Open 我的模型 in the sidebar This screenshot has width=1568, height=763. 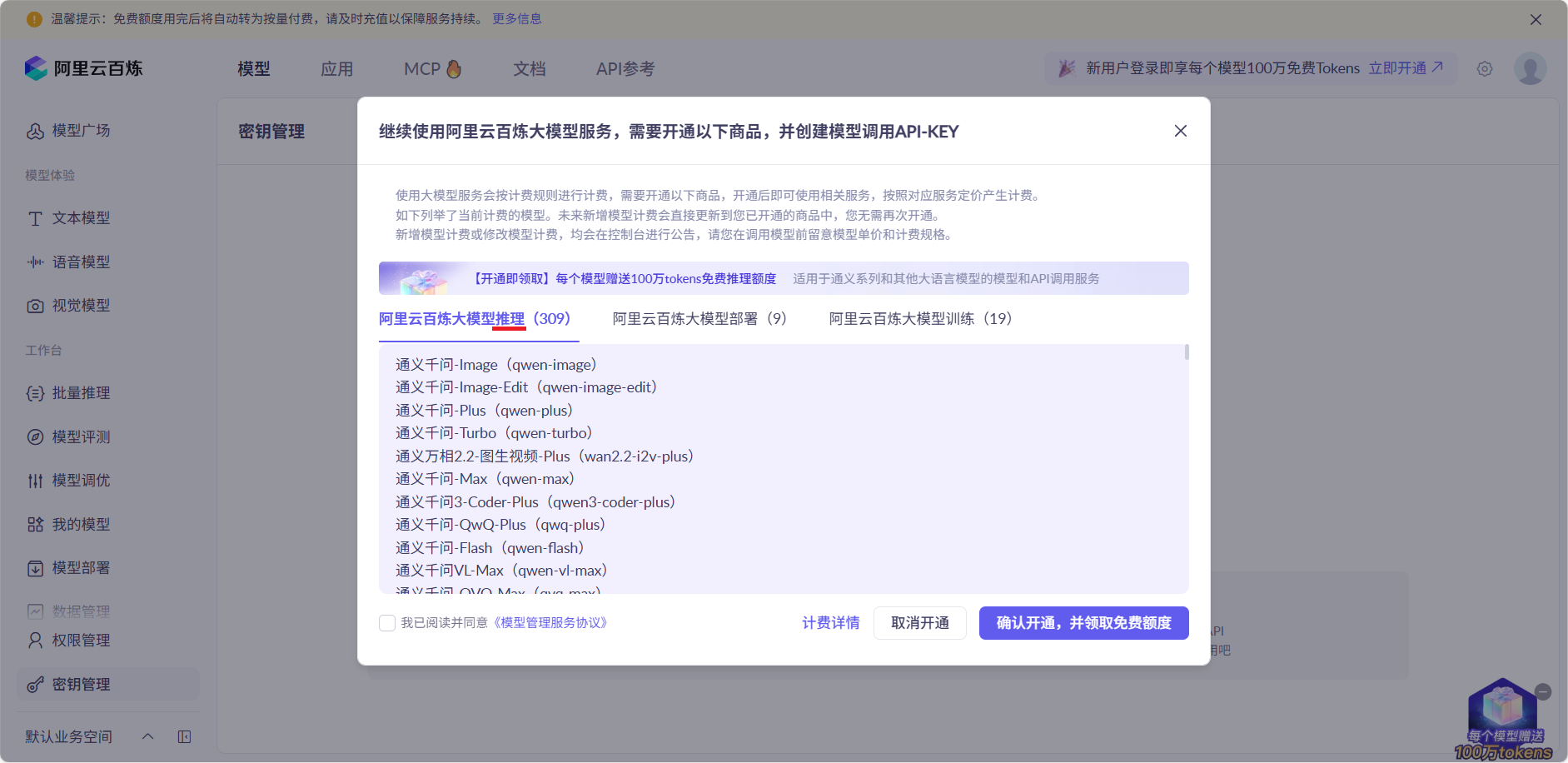(34, 524)
